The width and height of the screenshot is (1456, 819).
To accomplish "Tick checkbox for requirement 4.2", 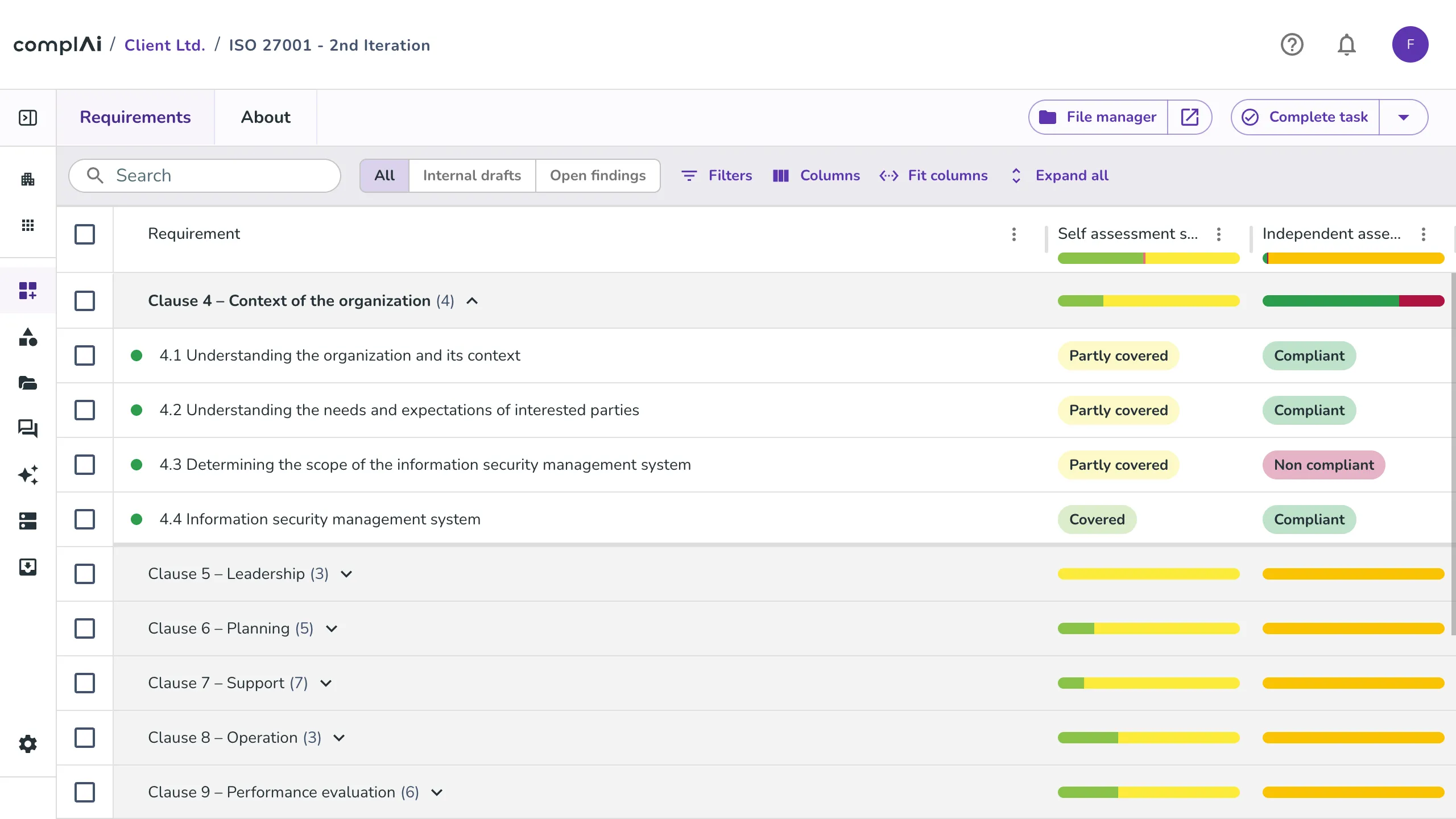I will click(x=85, y=410).
